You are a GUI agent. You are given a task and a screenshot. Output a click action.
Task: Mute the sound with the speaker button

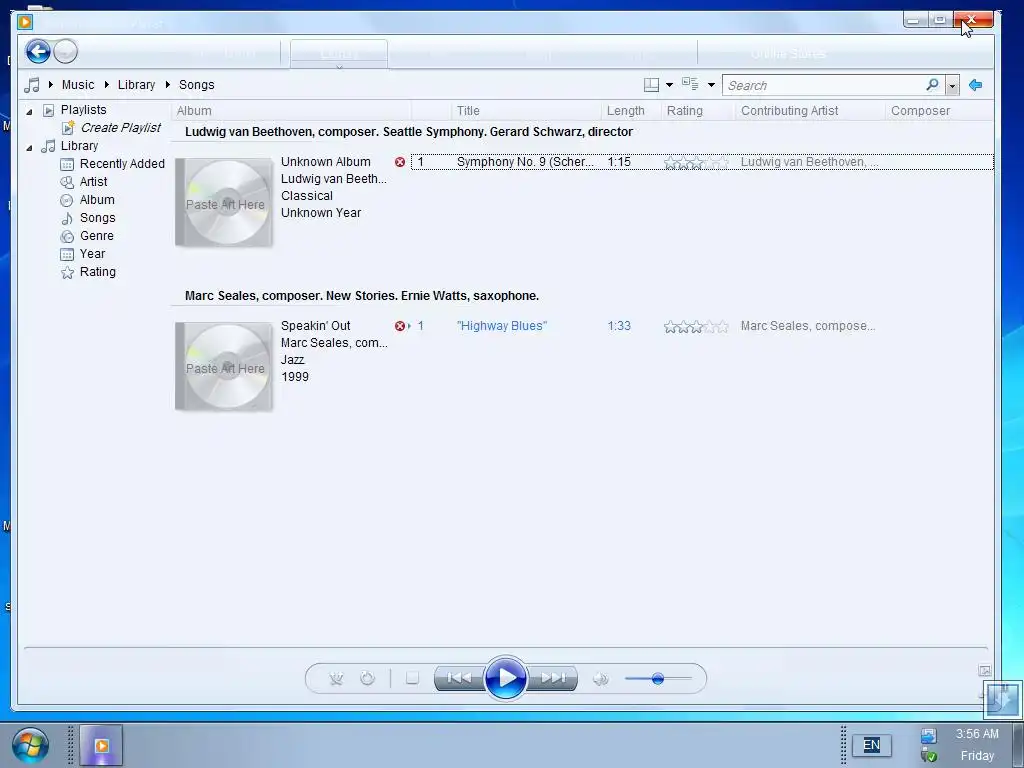click(x=600, y=679)
